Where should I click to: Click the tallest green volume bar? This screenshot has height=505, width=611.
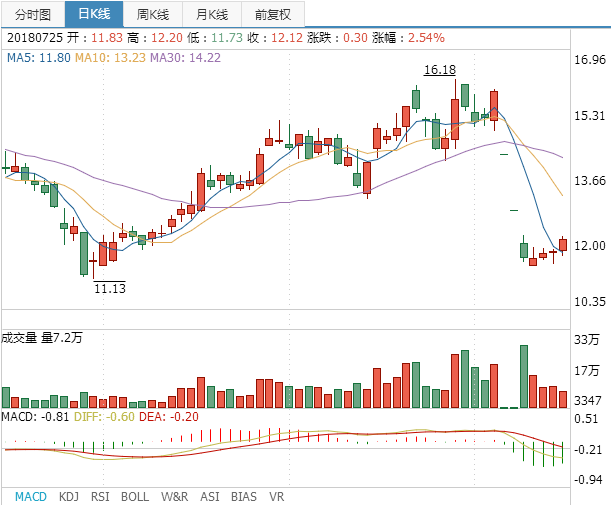(x=524, y=376)
